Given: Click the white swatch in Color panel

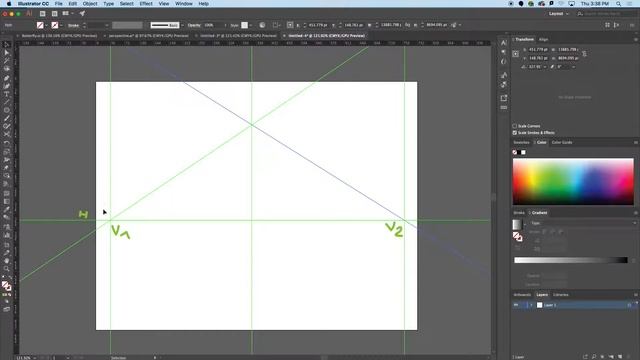Looking at the screenshot, I should [523, 152].
